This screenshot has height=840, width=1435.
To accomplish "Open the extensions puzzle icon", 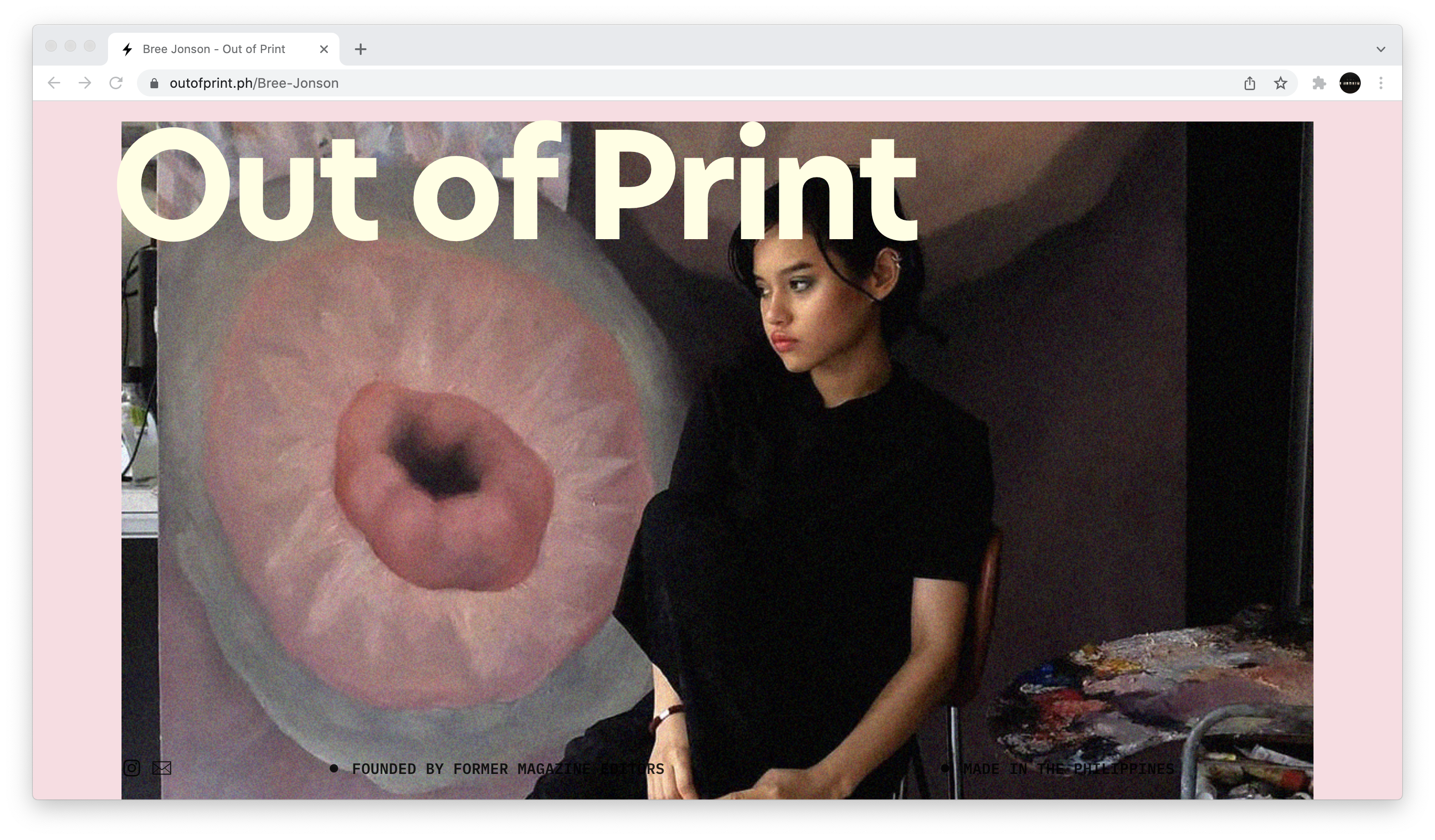I will pos(1319,83).
